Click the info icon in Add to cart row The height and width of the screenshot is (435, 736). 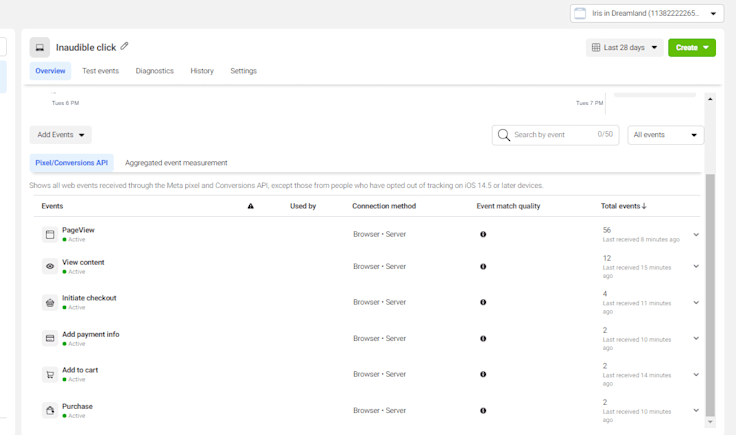[483, 374]
